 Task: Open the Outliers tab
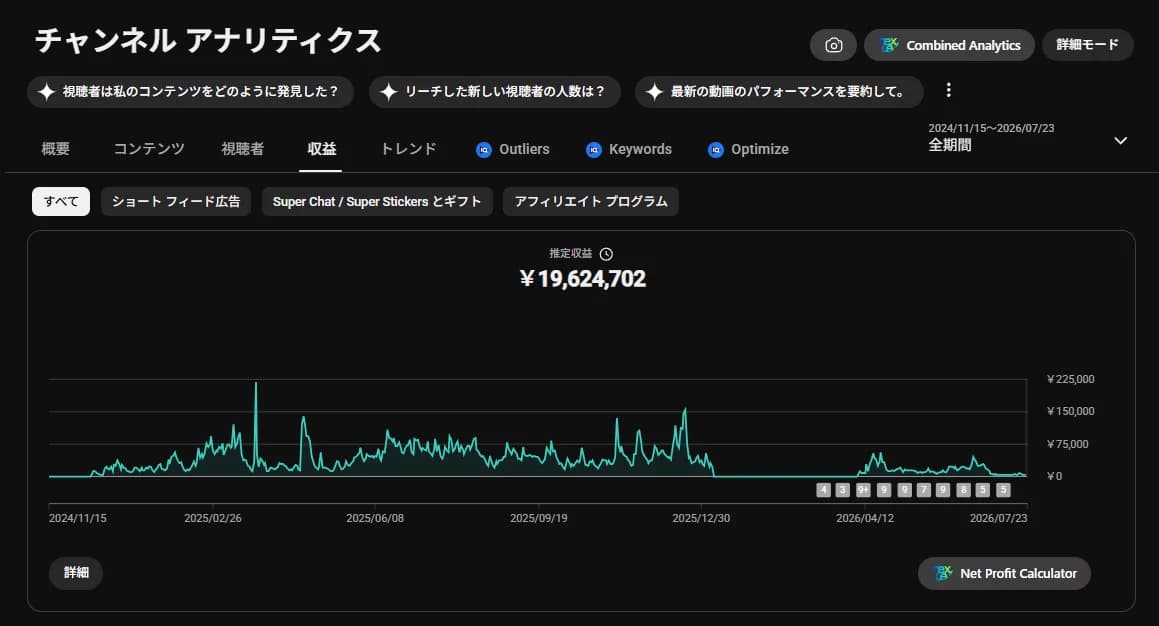tap(513, 149)
